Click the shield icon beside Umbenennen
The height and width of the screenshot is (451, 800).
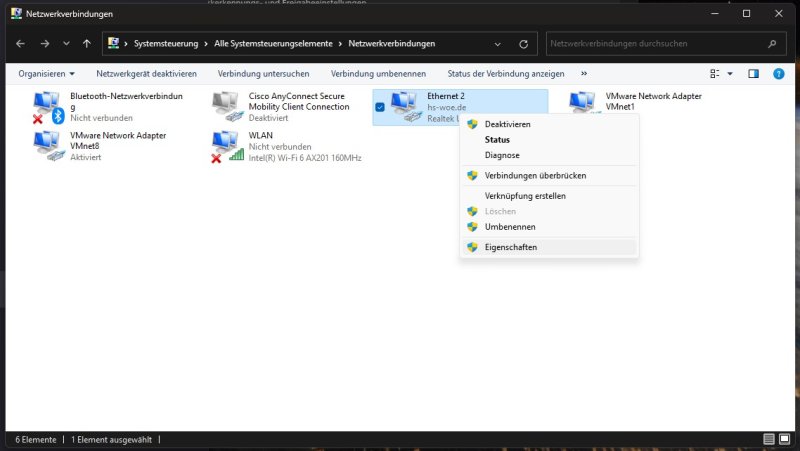tap(472, 227)
